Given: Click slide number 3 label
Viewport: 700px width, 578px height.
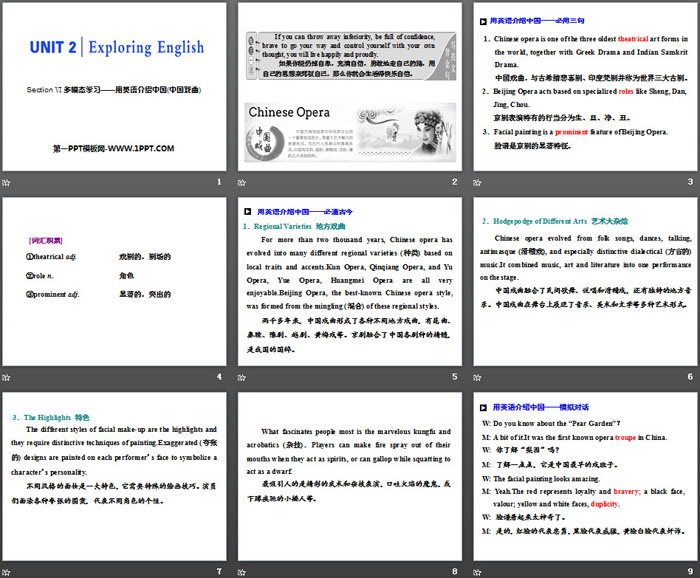Looking at the screenshot, I should pos(690,182).
